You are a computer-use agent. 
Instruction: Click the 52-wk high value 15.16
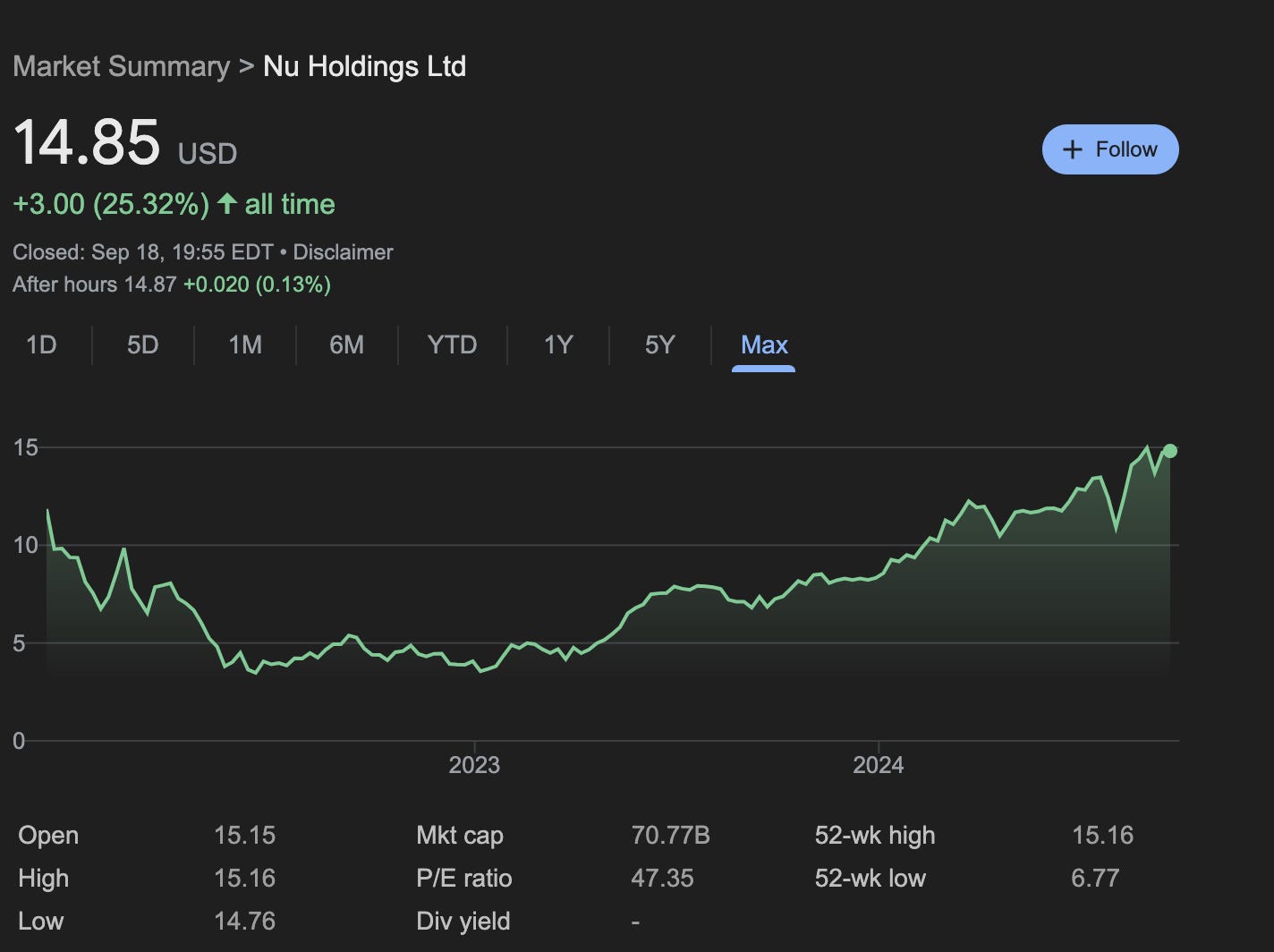click(1104, 835)
